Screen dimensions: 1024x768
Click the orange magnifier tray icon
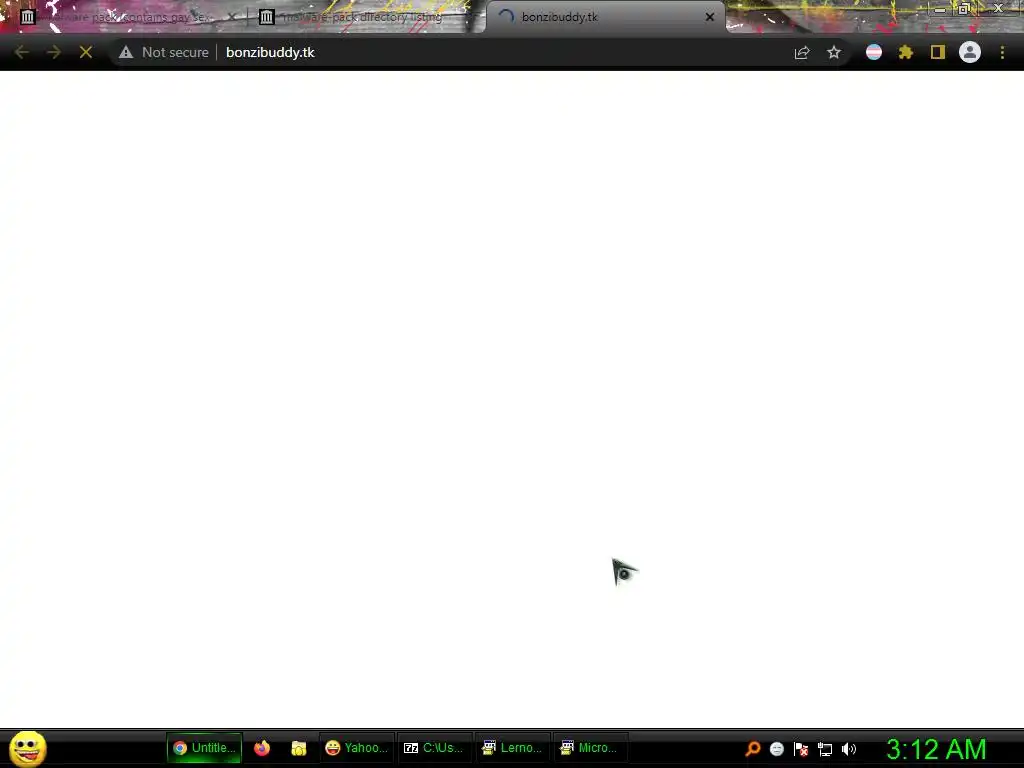pyautogui.click(x=753, y=748)
